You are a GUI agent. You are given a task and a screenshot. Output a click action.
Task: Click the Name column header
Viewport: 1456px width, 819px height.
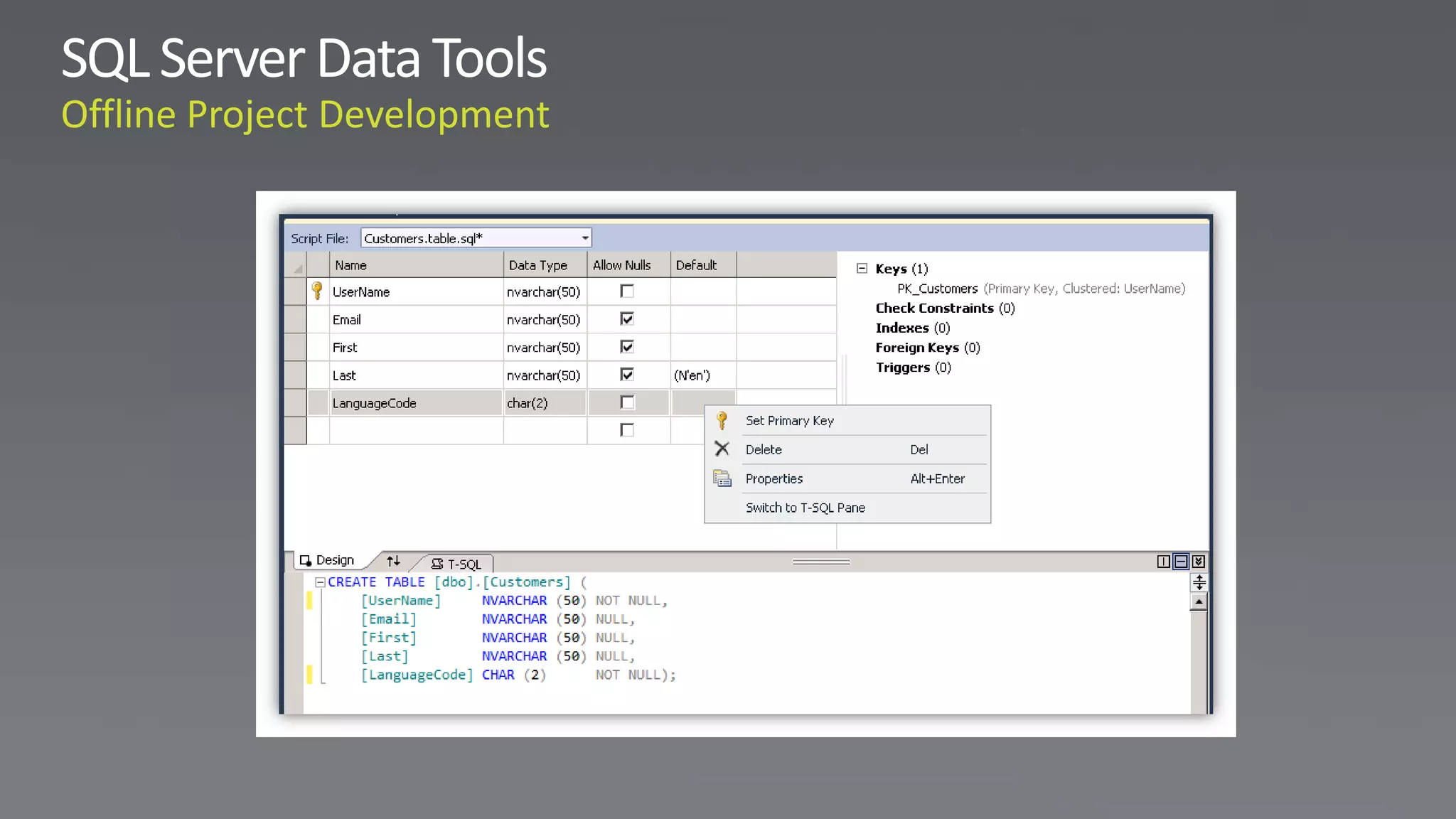[x=416, y=265]
